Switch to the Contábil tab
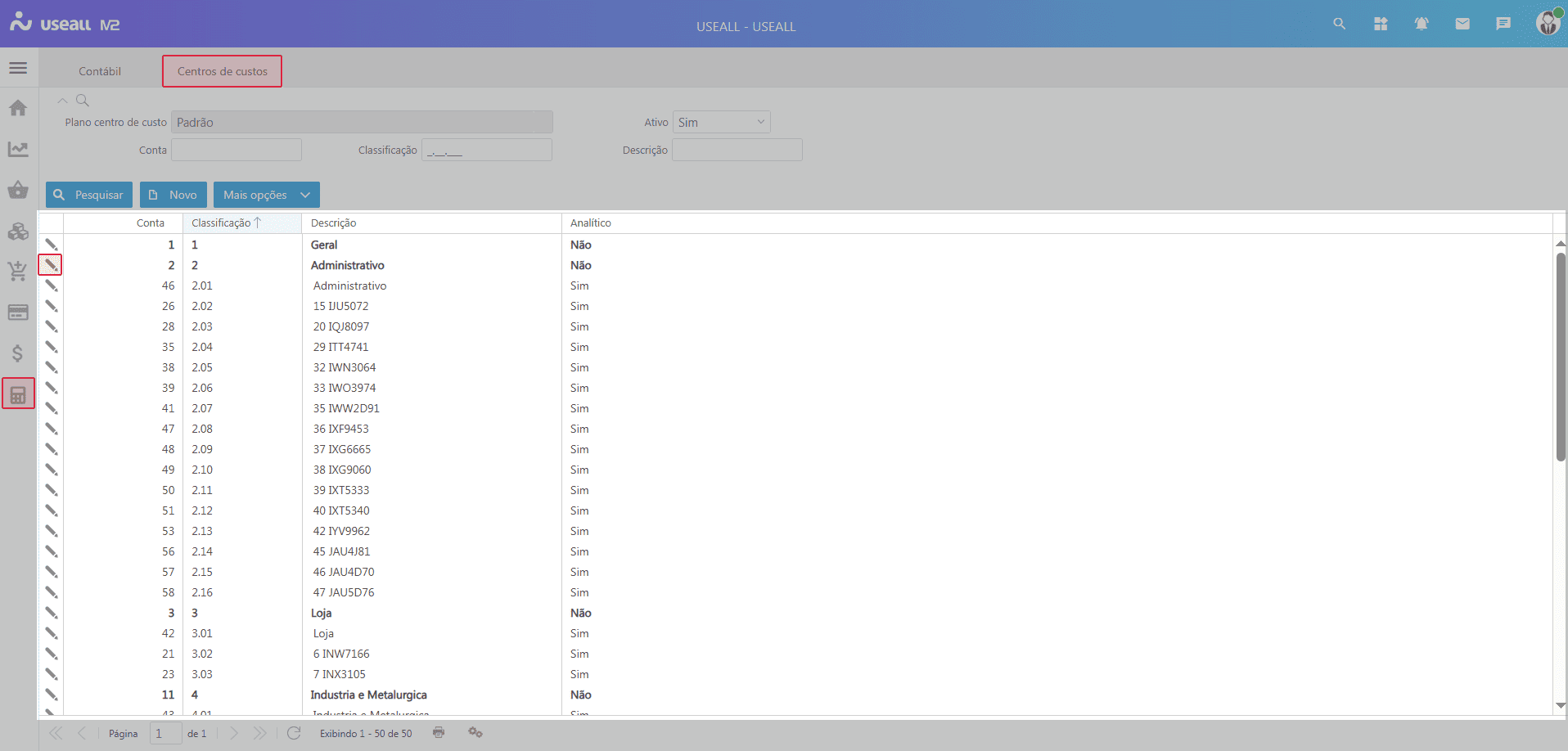This screenshot has width=1568, height=751. coord(100,71)
